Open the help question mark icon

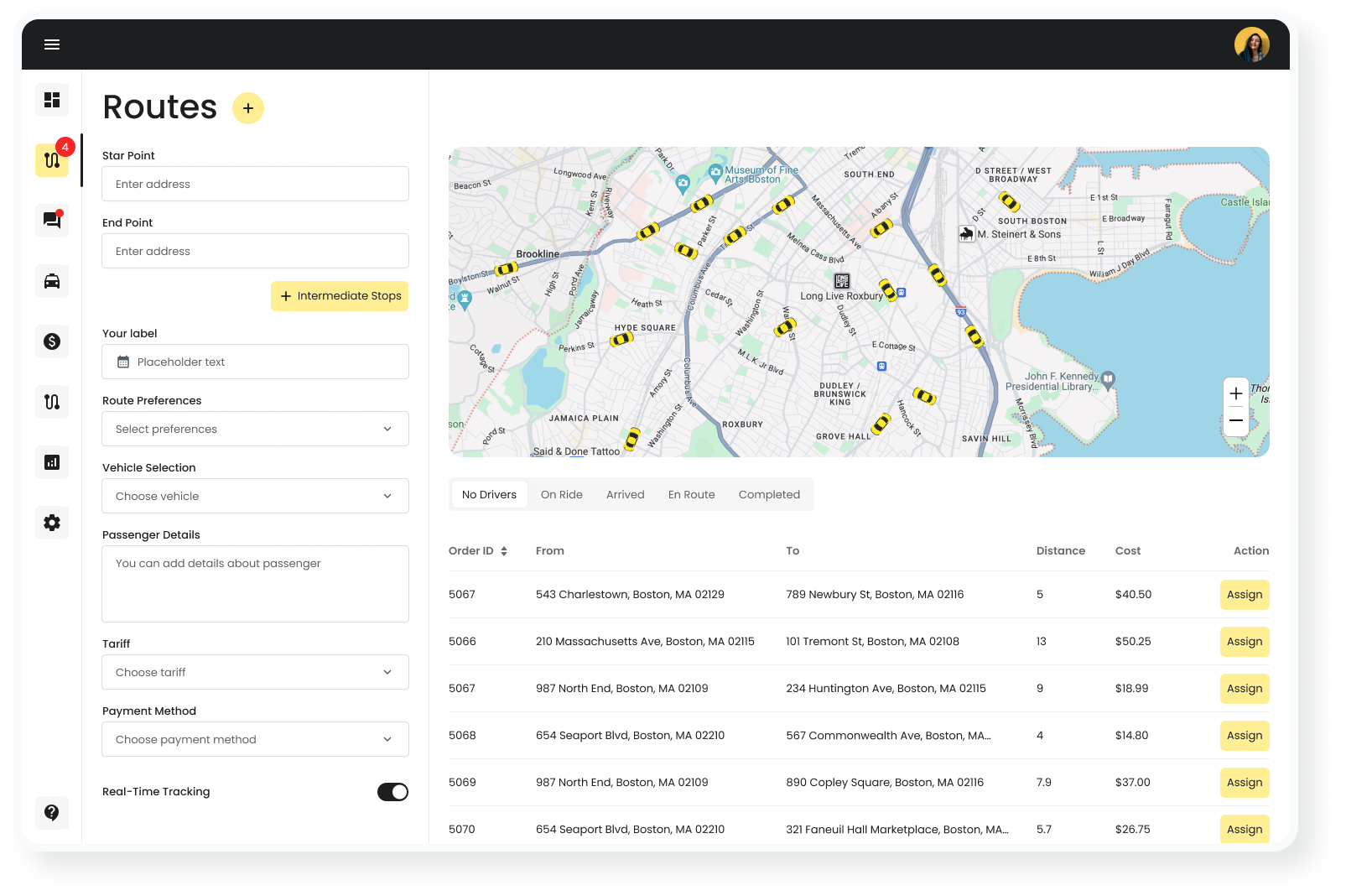click(52, 812)
